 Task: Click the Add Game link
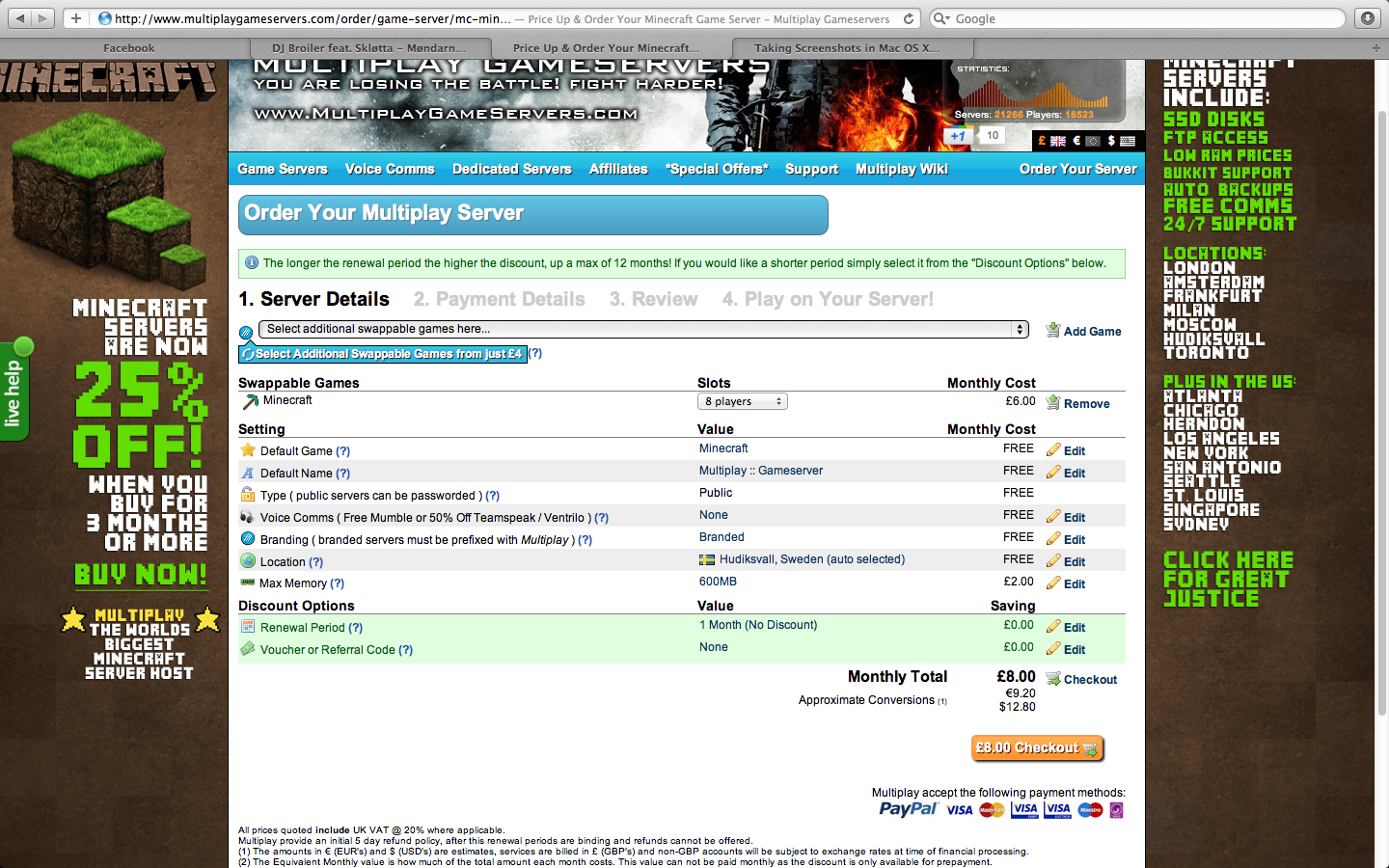coord(1092,331)
